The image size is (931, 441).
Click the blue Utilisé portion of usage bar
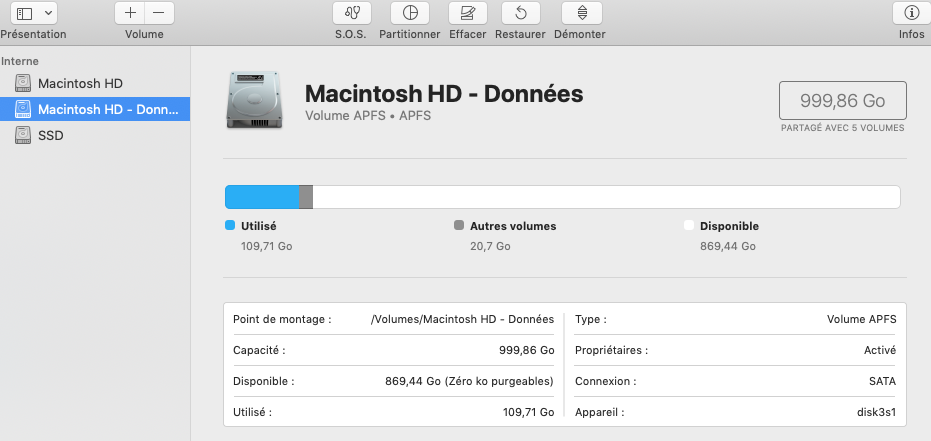coord(262,197)
